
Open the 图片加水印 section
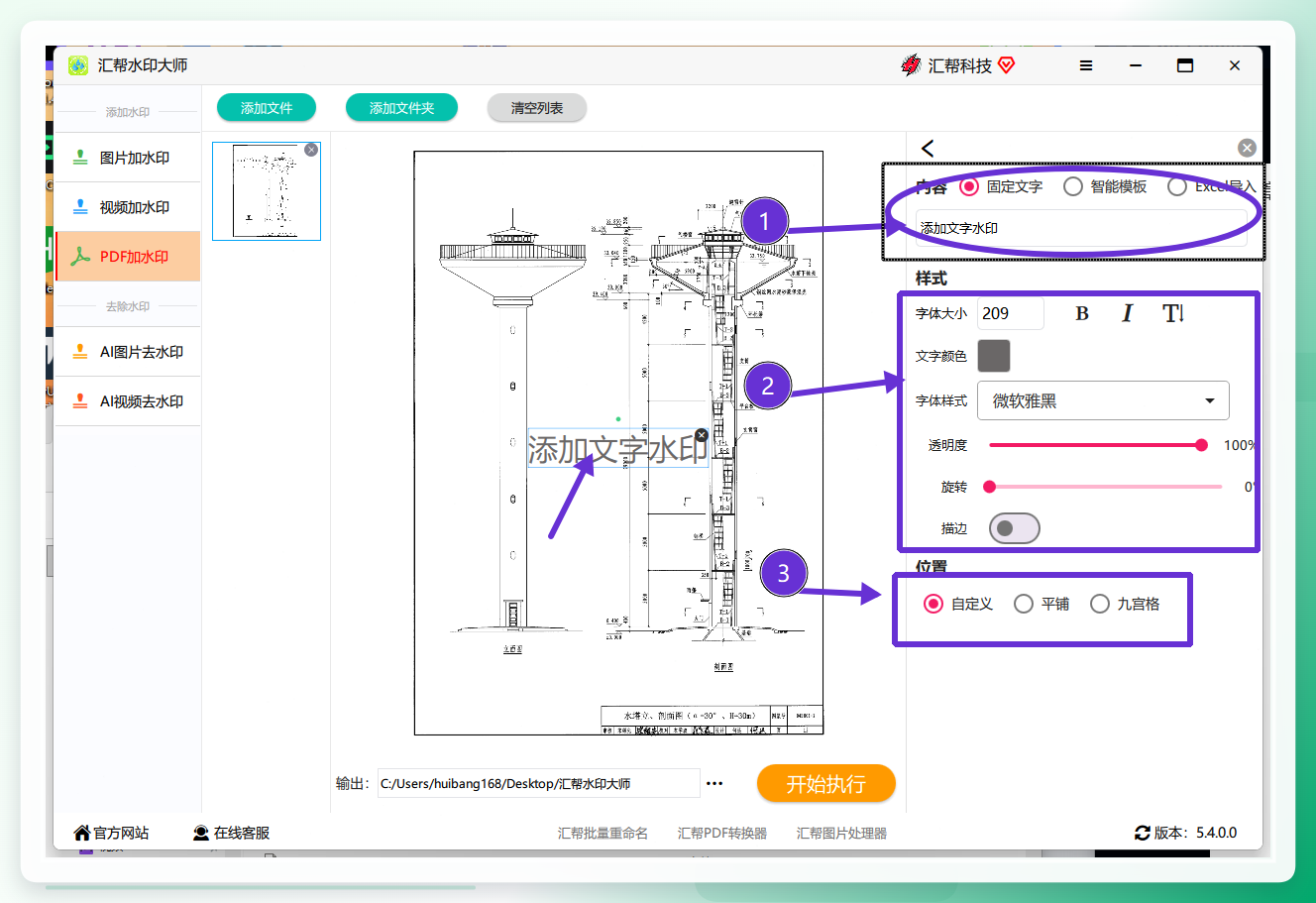tap(127, 158)
